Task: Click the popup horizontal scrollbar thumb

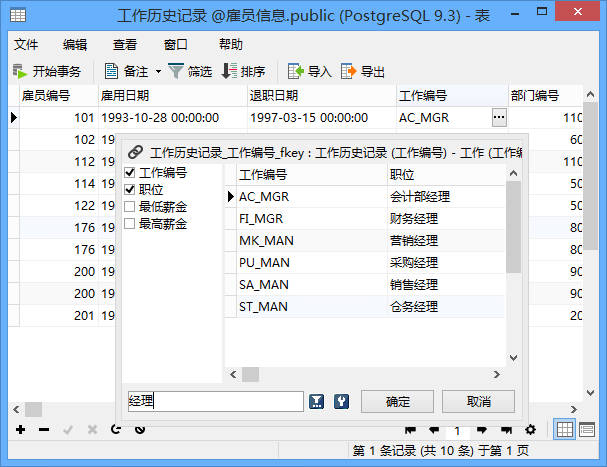Action: click(250, 374)
